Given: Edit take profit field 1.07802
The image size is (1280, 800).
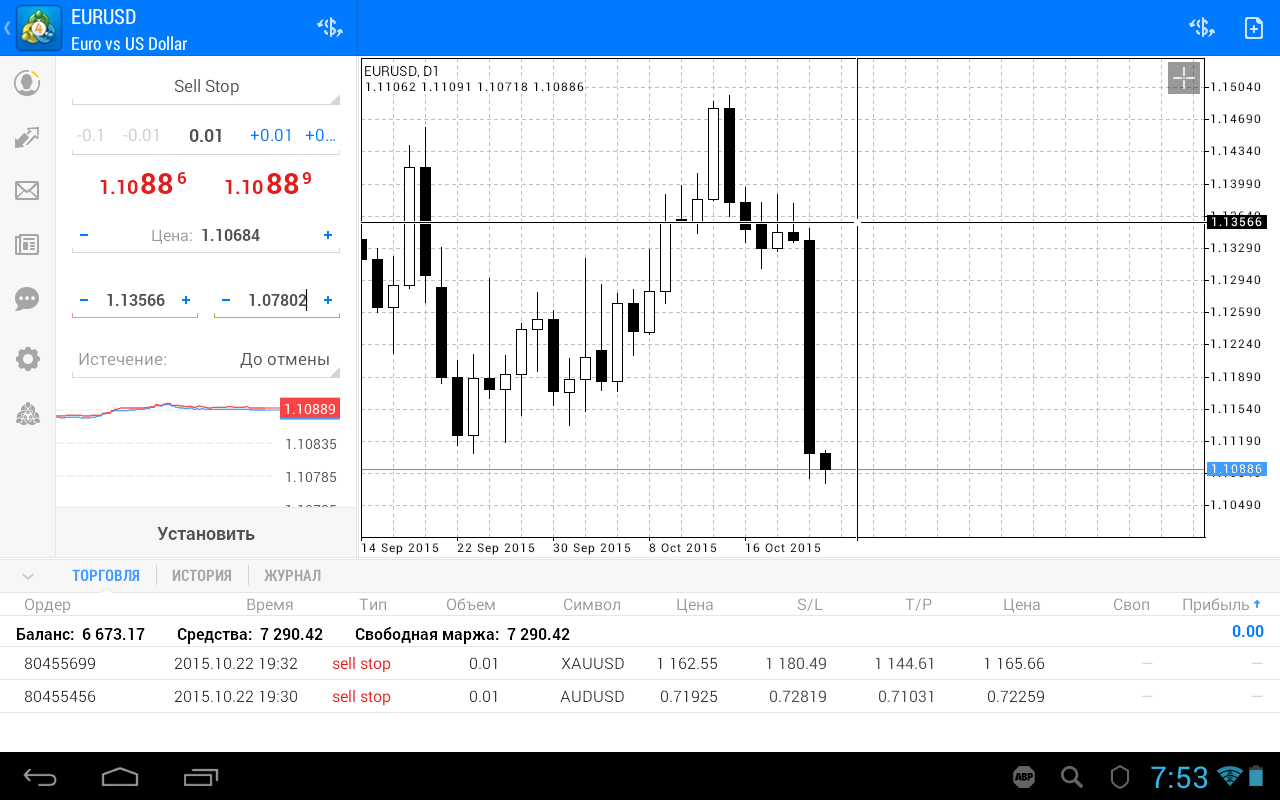Looking at the screenshot, I should click(x=277, y=300).
